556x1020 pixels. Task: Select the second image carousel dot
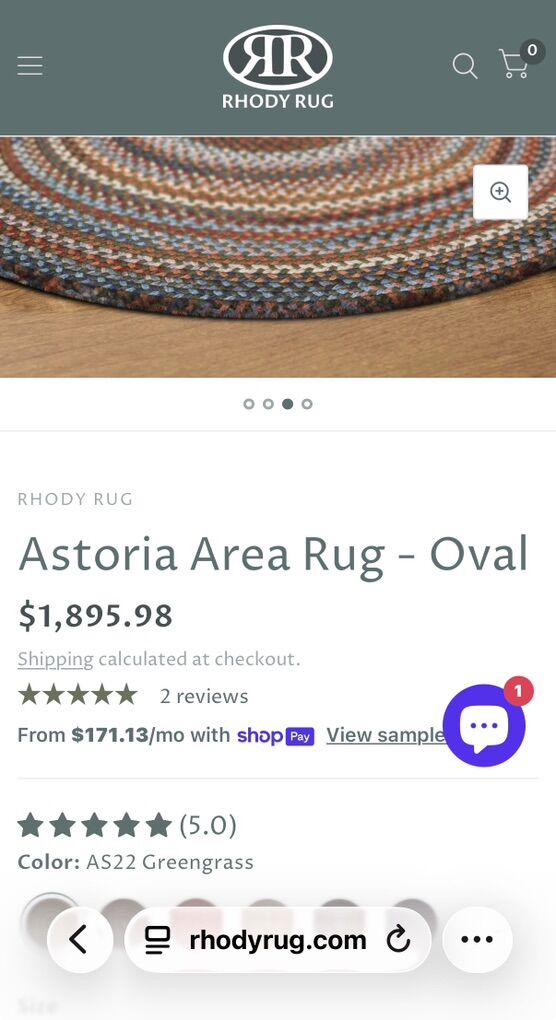point(268,404)
